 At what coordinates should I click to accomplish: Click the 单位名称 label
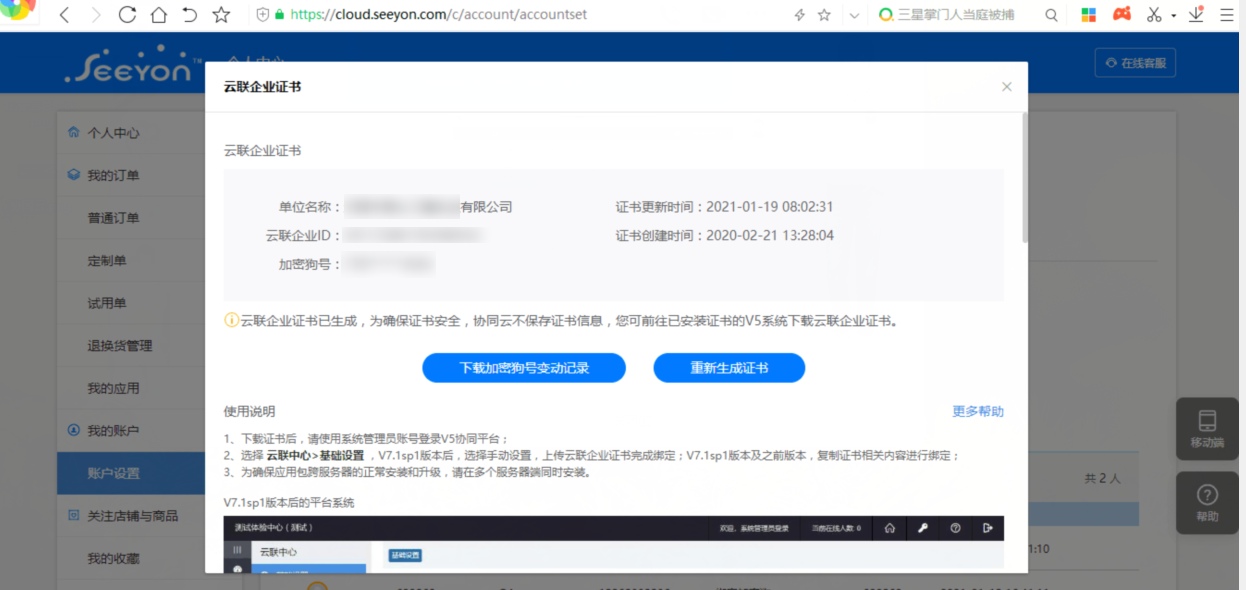(x=310, y=208)
